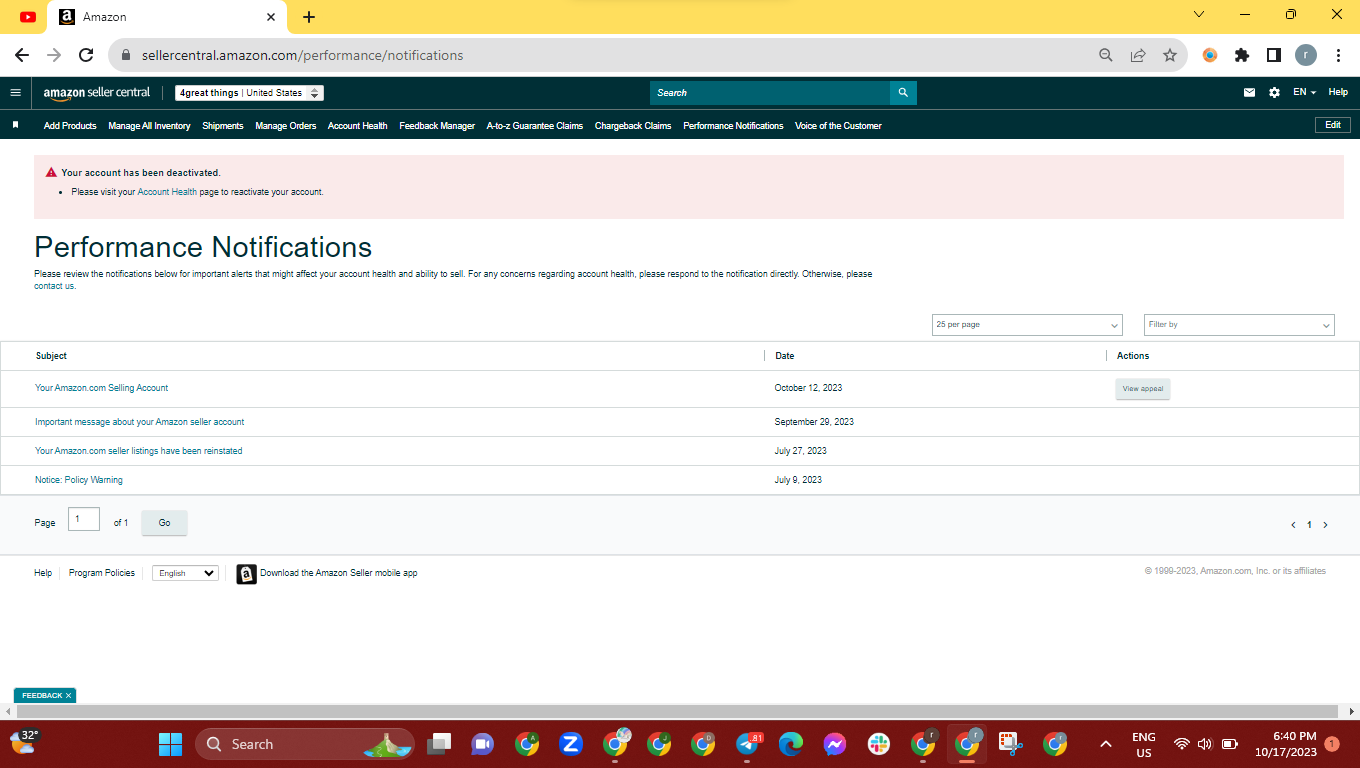Open Add Products in the navigation bar
This screenshot has height=768, width=1360.
tap(70, 126)
